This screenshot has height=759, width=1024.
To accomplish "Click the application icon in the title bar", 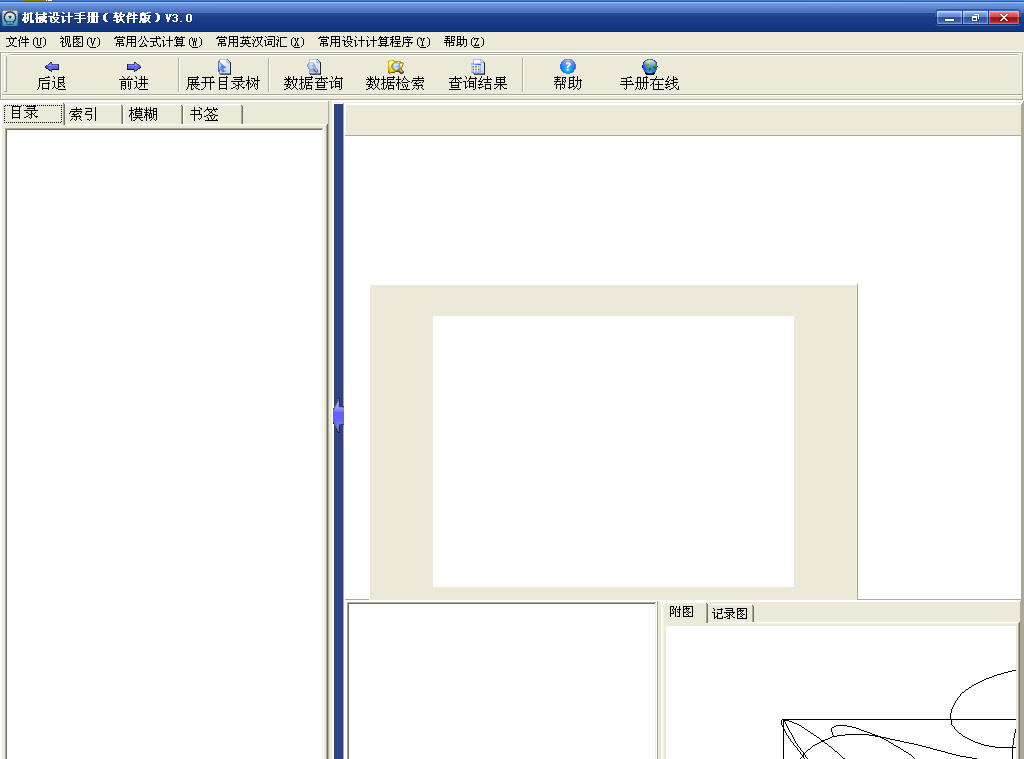I will pos(10,18).
